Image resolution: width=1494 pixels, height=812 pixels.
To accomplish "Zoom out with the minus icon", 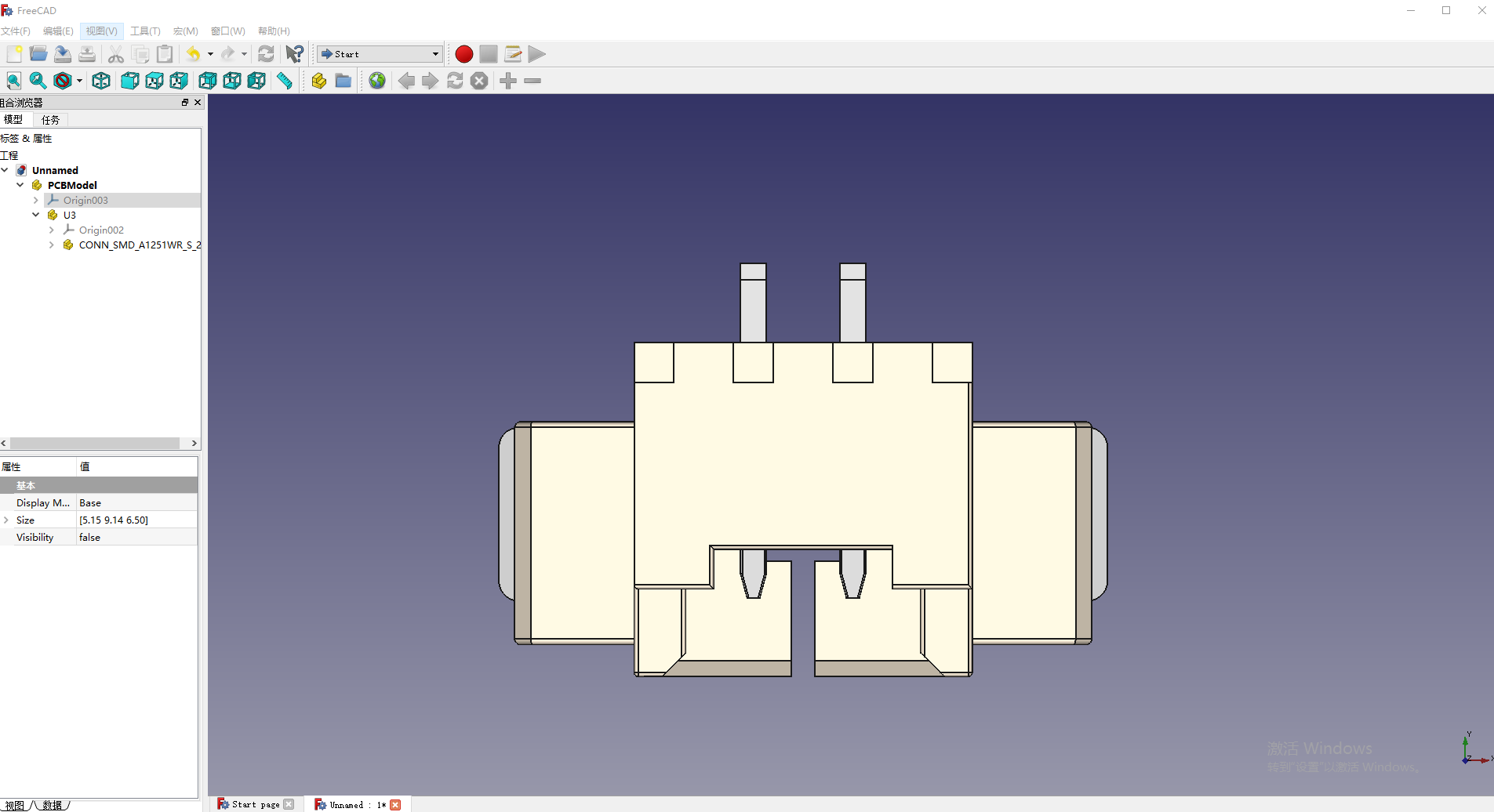I will click(x=533, y=81).
